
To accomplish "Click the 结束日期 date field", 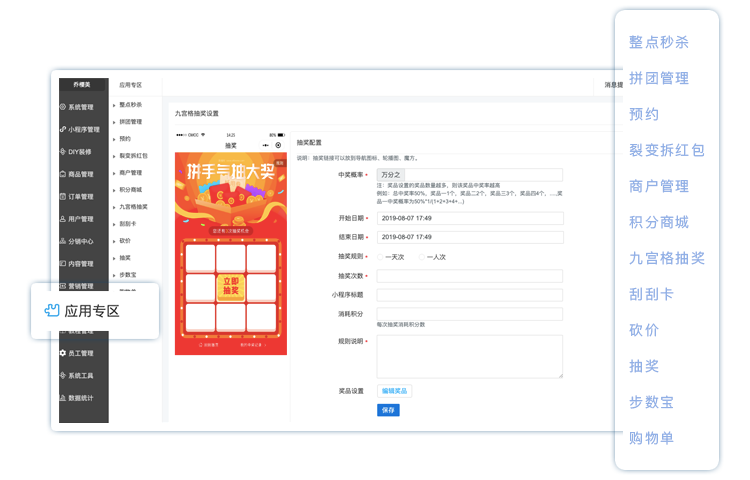I will coord(470,237).
